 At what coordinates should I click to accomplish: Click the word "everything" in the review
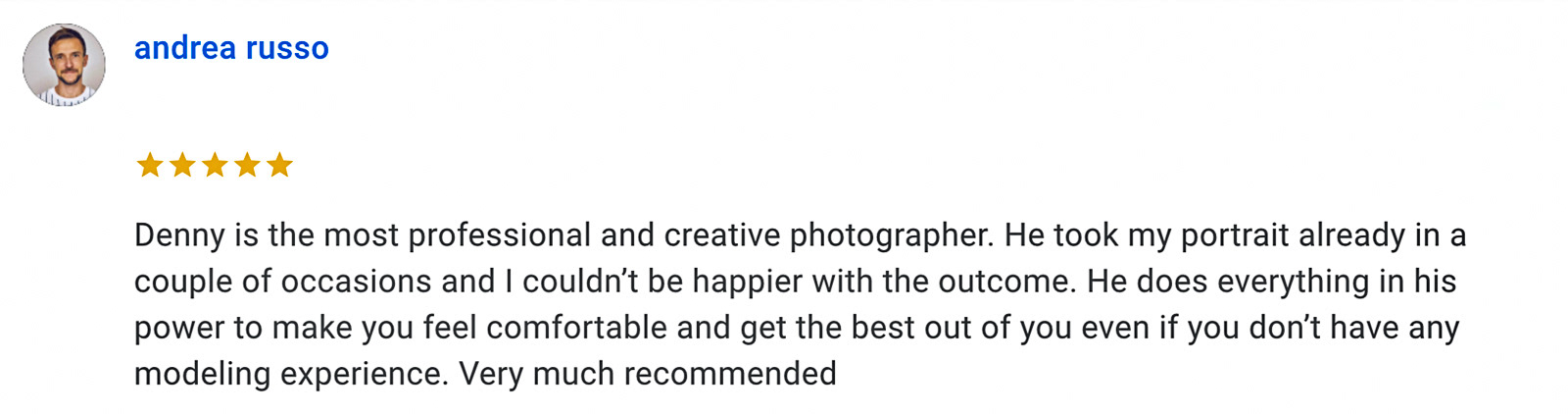pos(1294,282)
